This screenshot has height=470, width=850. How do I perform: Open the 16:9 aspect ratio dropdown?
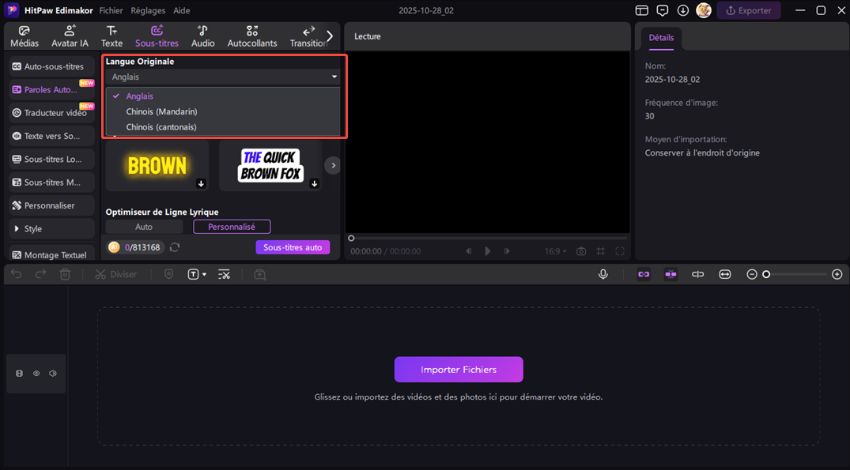point(555,251)
